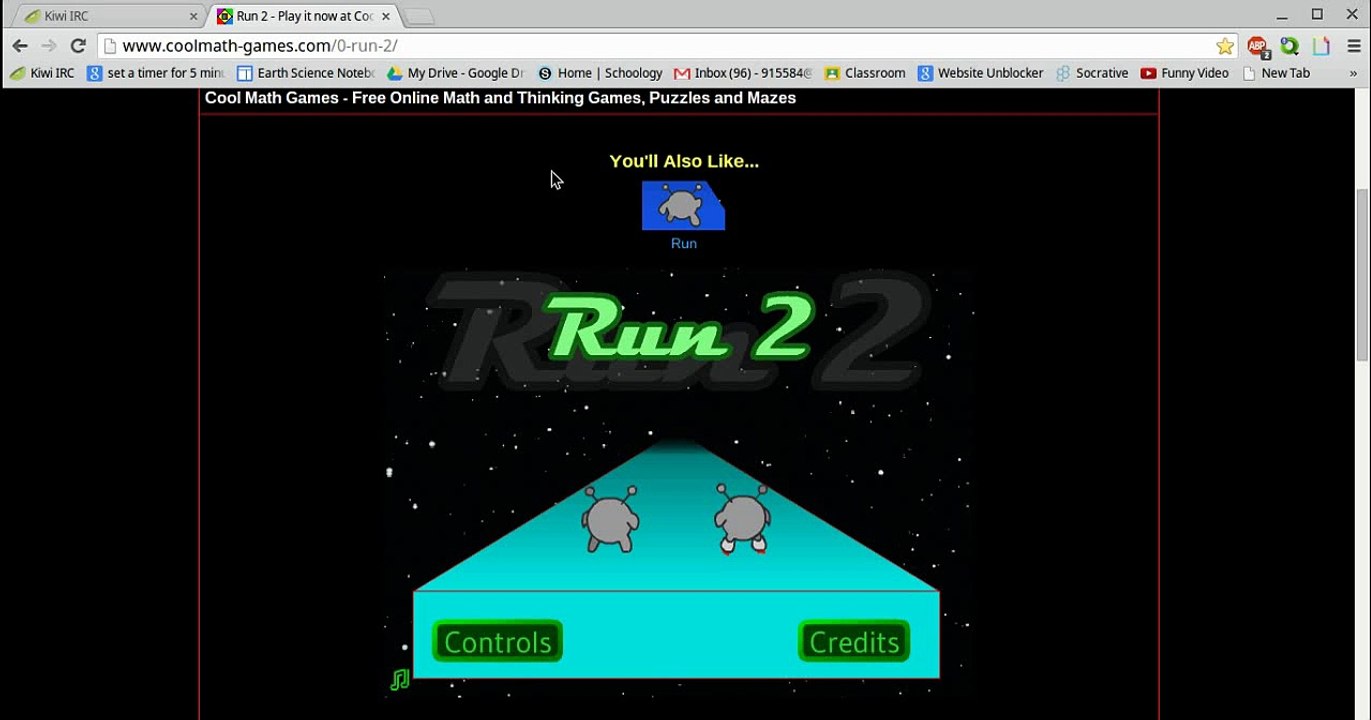This screenshot has width=1371, height=720.
Task: Close the Run 2 tab
Action: [386, 16]
